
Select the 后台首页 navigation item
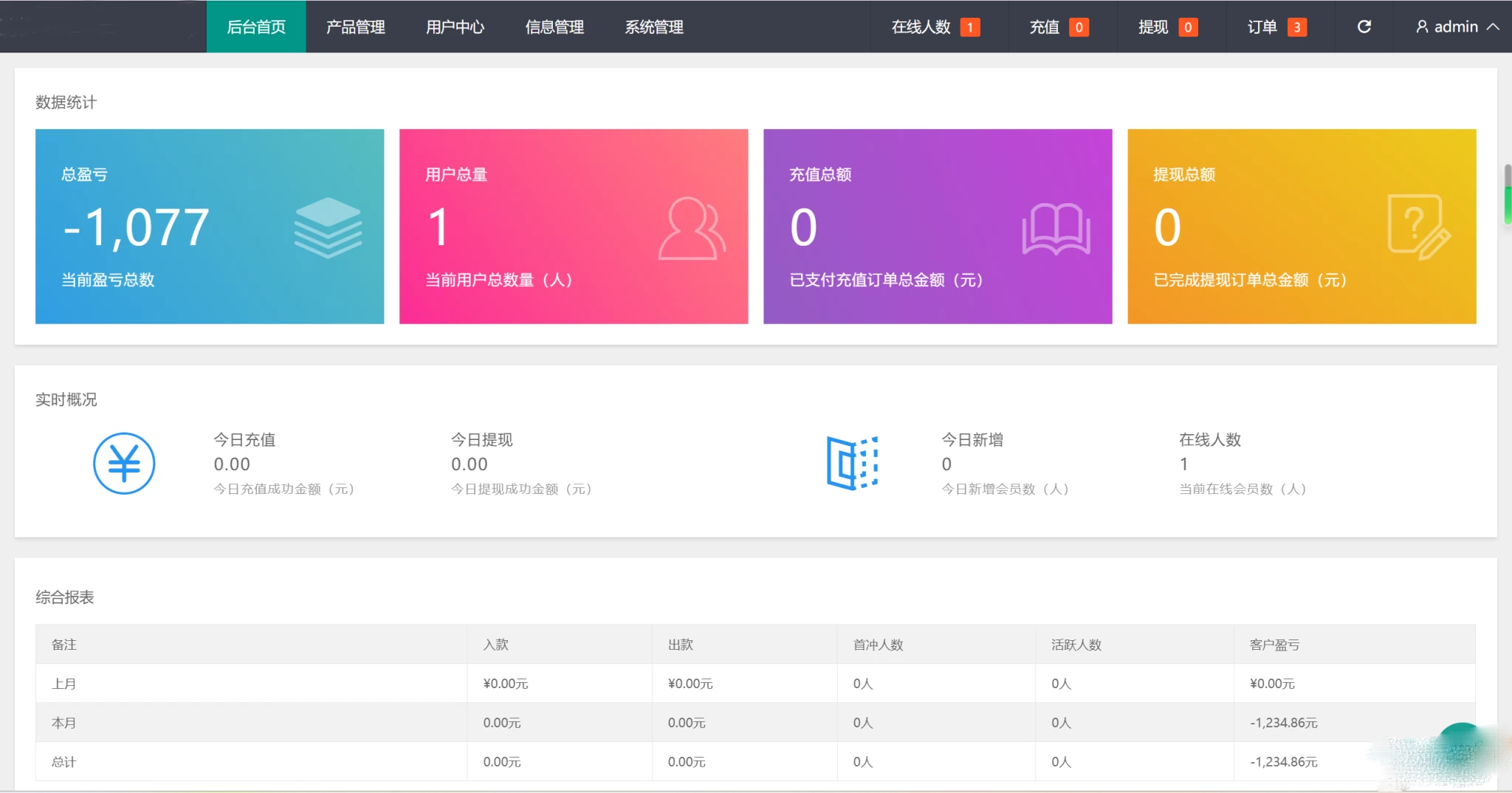coord(256,27)
